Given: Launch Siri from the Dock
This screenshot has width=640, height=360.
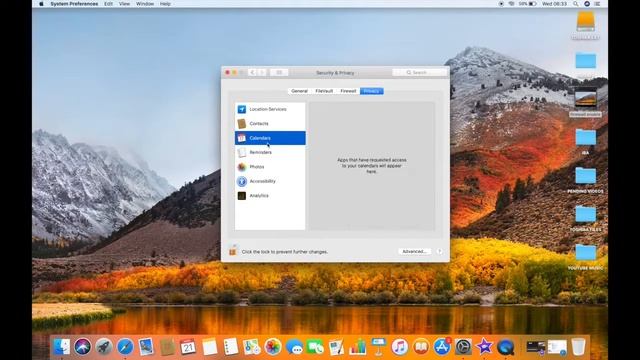Looking at the screenshot, I should pyautogui.click(x=82, y=347).
